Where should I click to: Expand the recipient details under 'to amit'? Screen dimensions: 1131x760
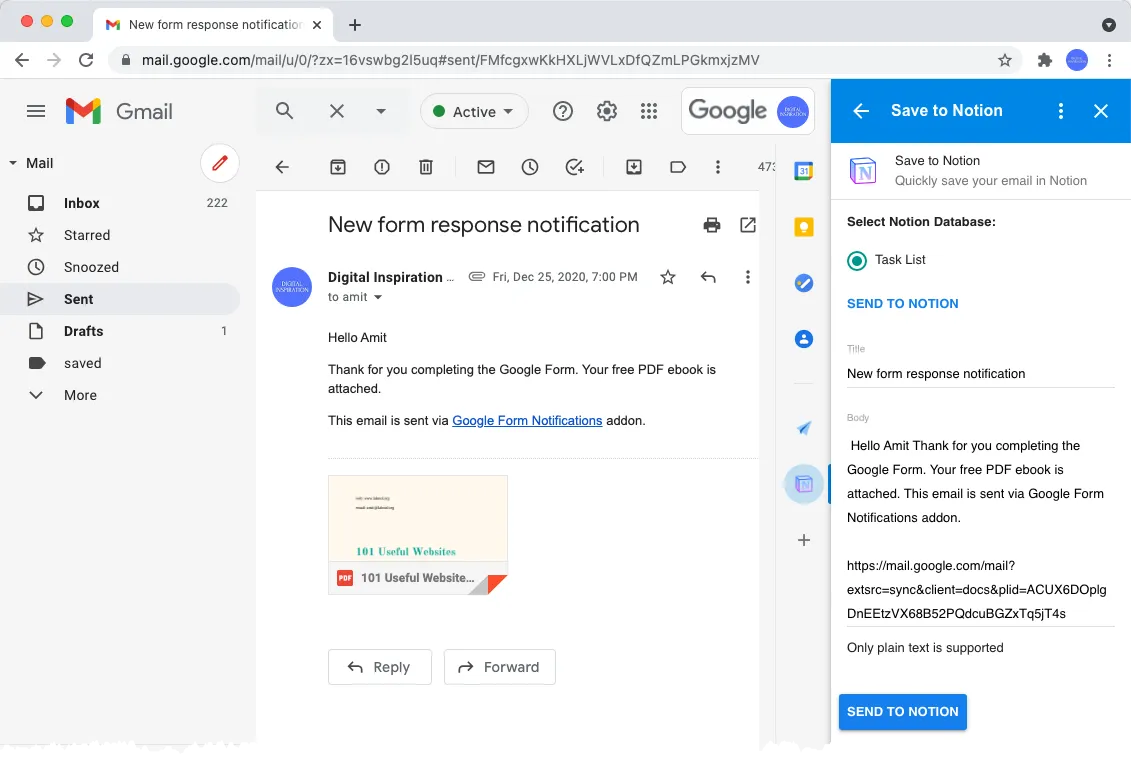[380, 297]
